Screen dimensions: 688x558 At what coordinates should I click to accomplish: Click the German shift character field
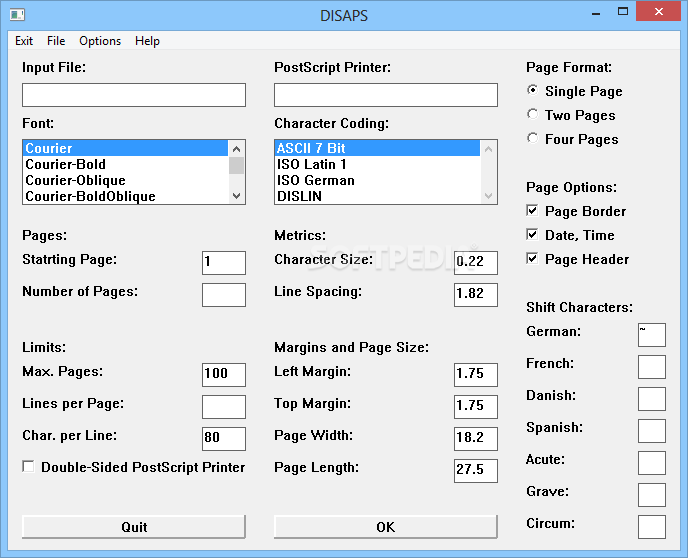tap(652, 335)
